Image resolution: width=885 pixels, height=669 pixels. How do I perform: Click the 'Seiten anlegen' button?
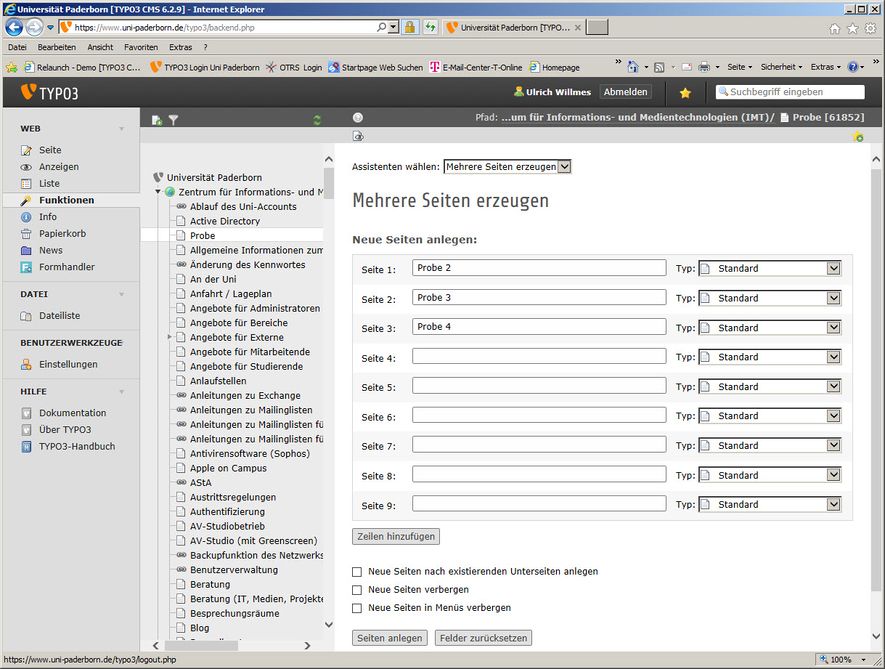[x=389, y=638]
